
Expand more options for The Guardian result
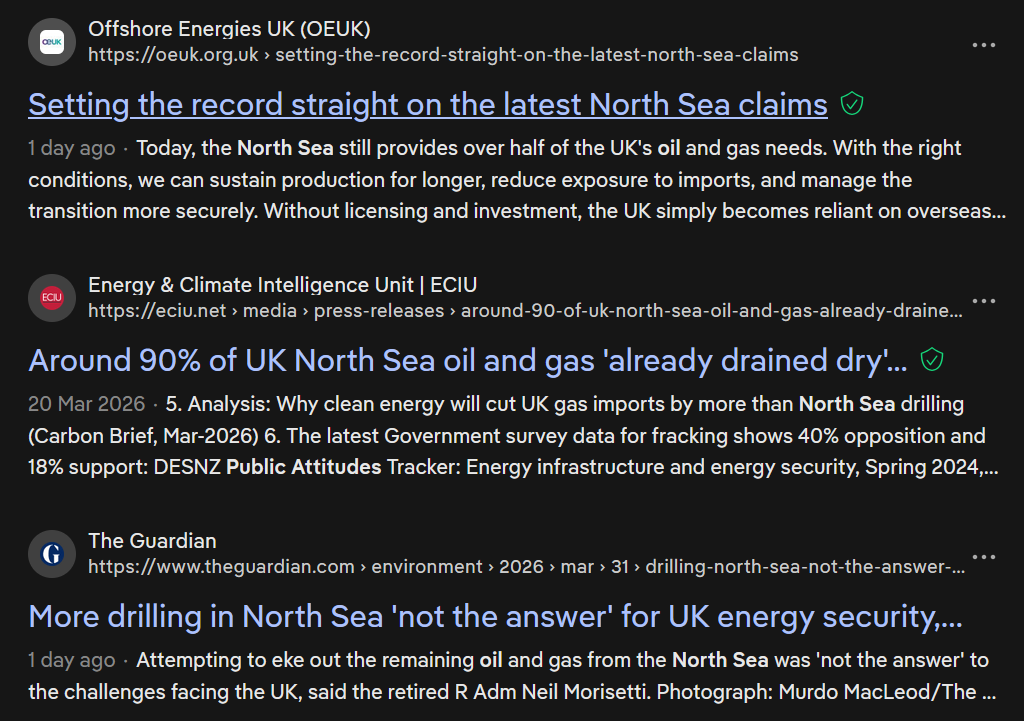click(x=984, y=557)
